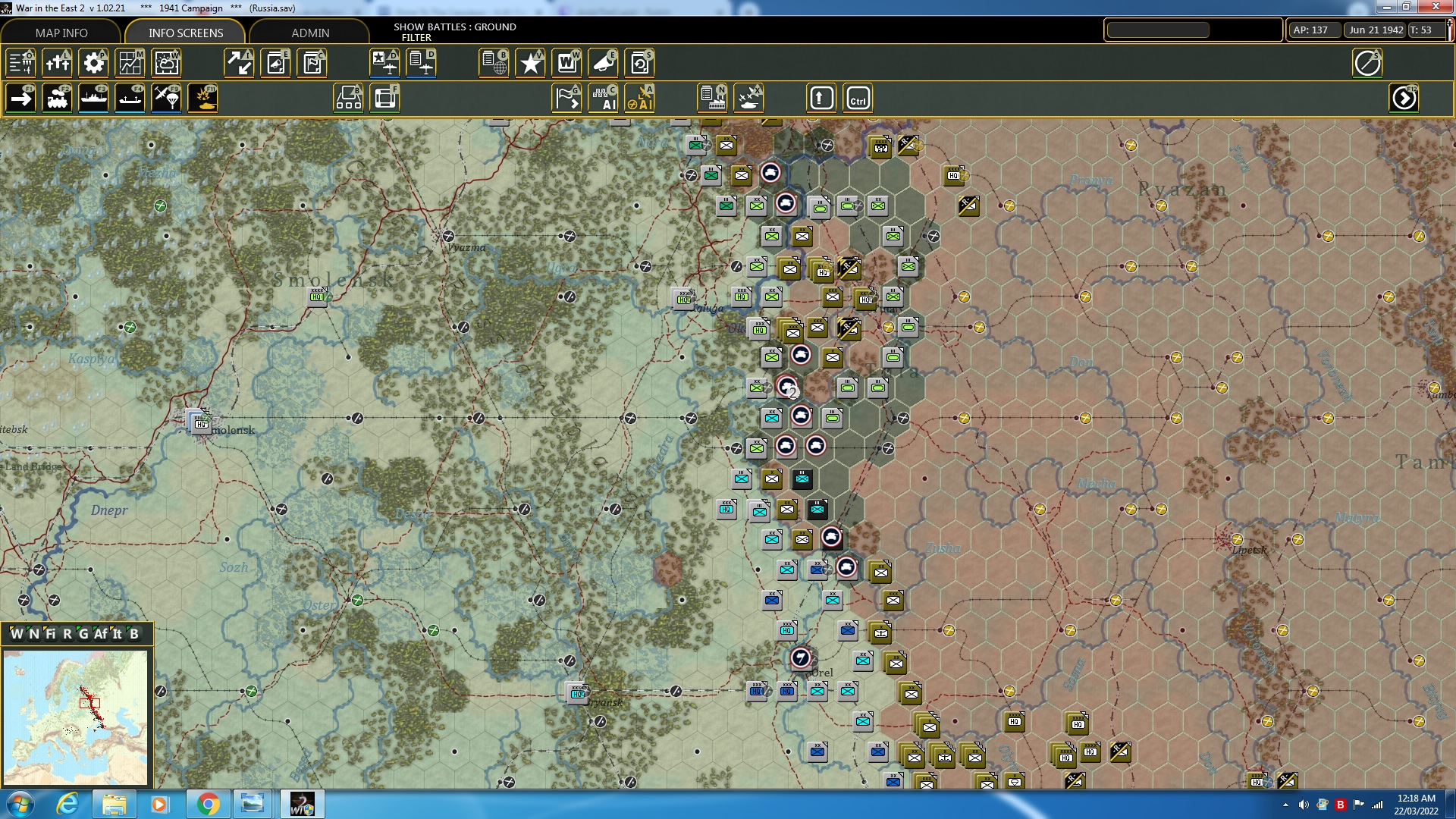Select Move mode arrow (F1)
Image resolution: width=1456 pixels, height=819 pixels.
[x=20, y=98]
